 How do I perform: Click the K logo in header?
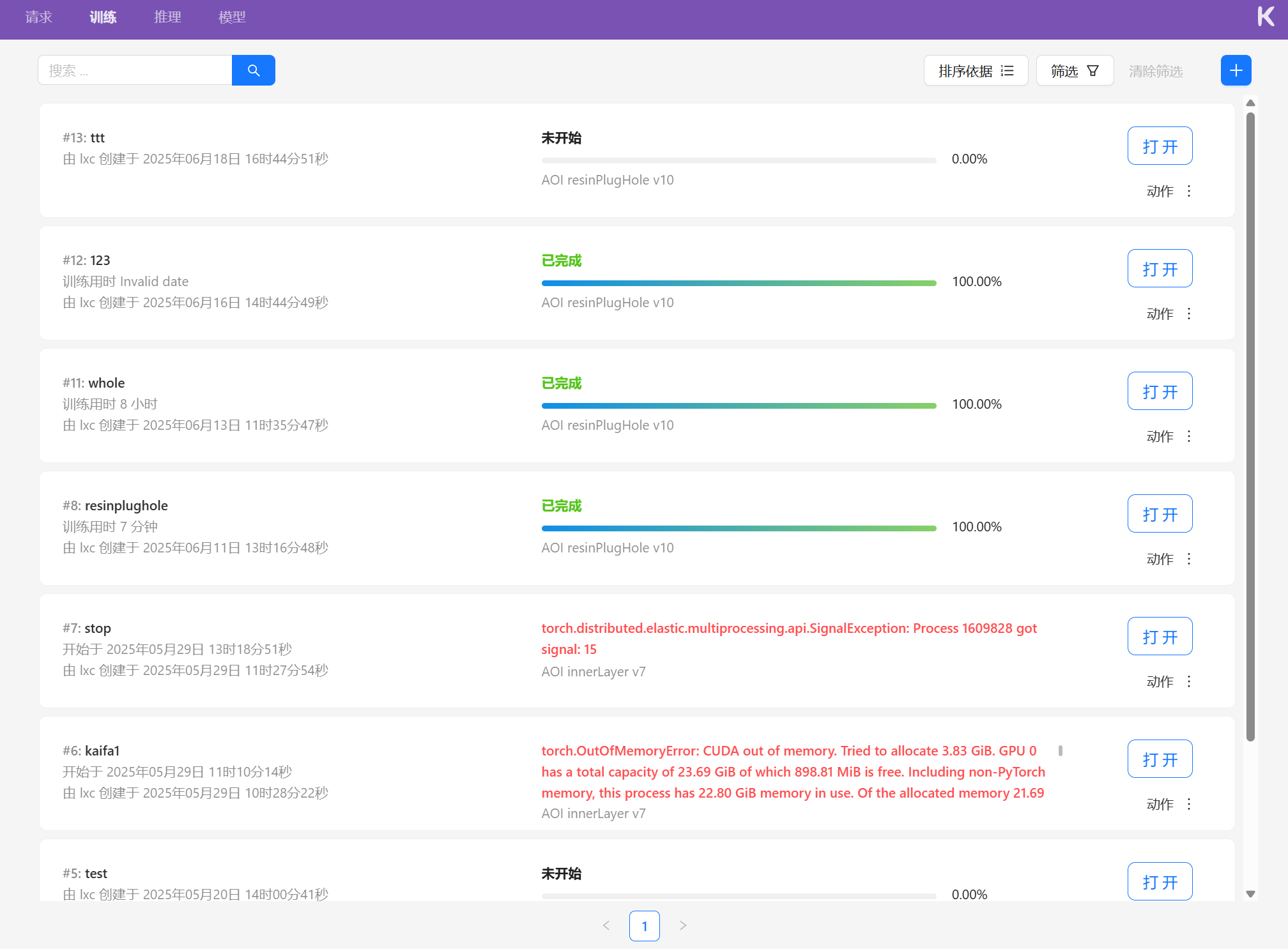point(1265,17)
